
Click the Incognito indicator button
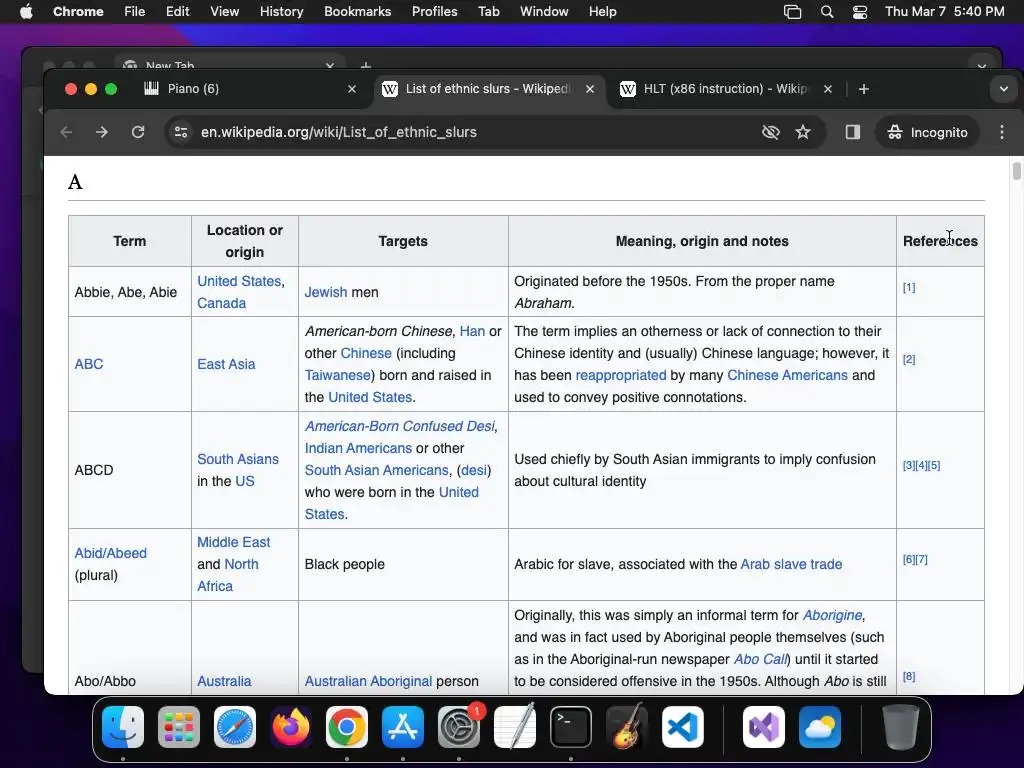(927, 132)
